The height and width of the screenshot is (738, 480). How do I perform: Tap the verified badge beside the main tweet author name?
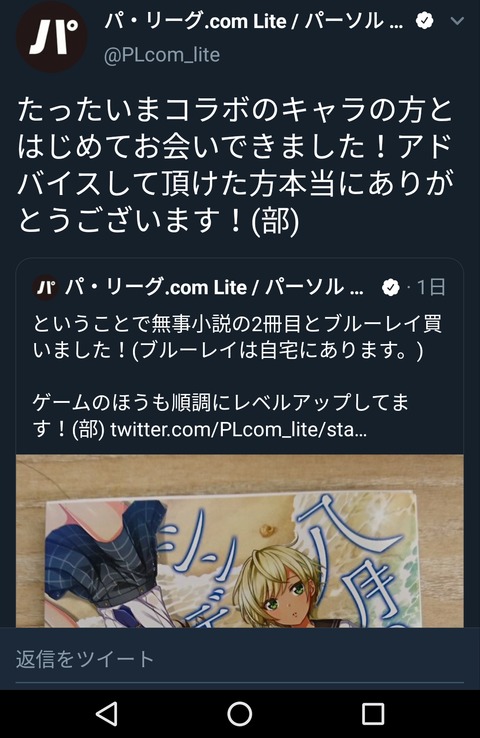(x=425, y=21)
